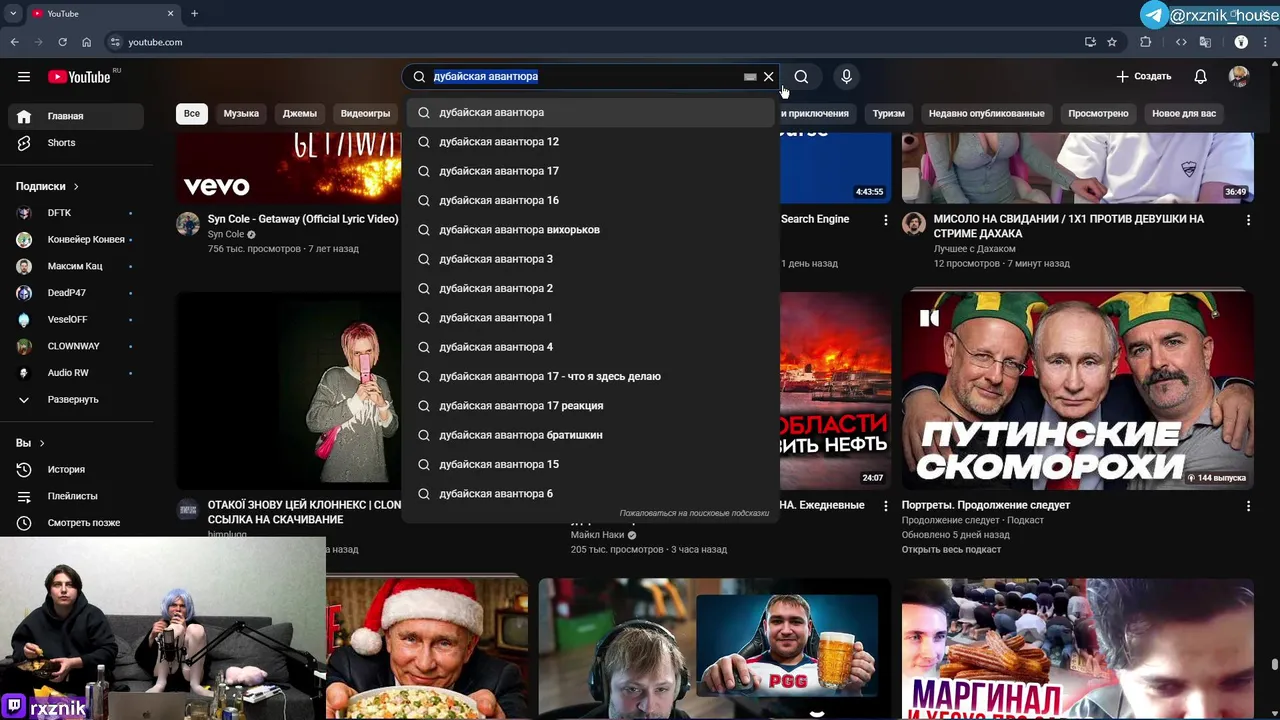Open Конвейер Конвея subscription
Image resolution: width=1280 pixels, height=720 pixels.
[76, 240]
